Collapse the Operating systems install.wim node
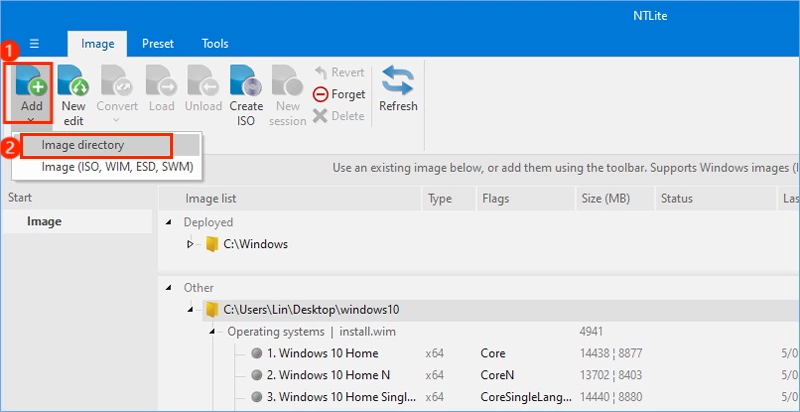 pos(213,332)
